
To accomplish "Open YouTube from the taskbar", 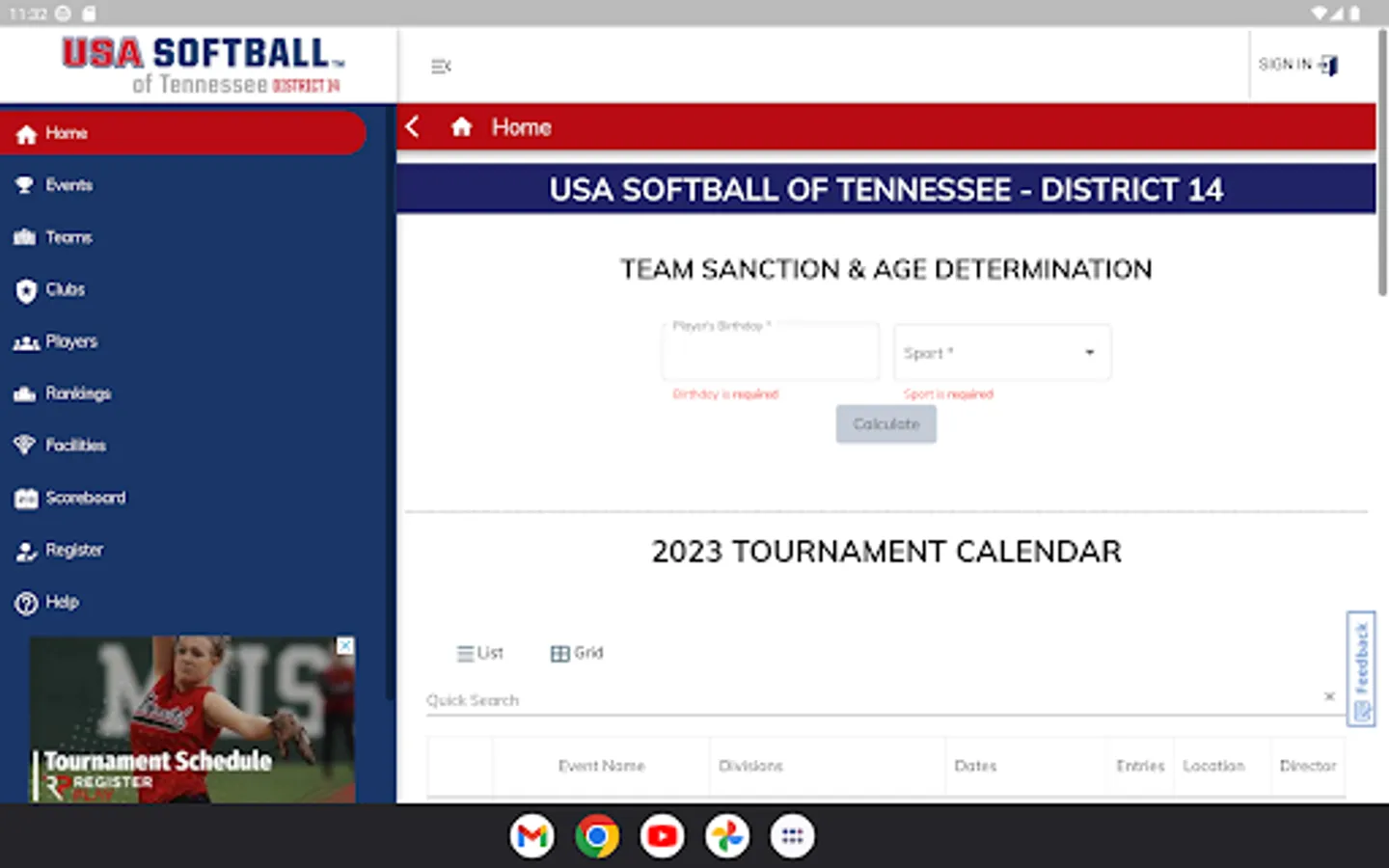I will click(x=663, y=836).
